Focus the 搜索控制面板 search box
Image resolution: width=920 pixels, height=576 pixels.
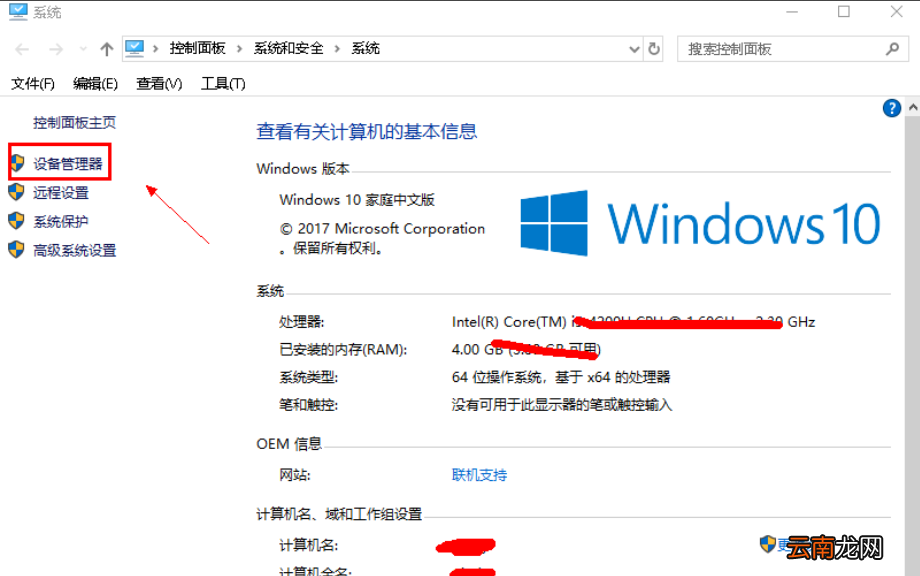[793, 49]
